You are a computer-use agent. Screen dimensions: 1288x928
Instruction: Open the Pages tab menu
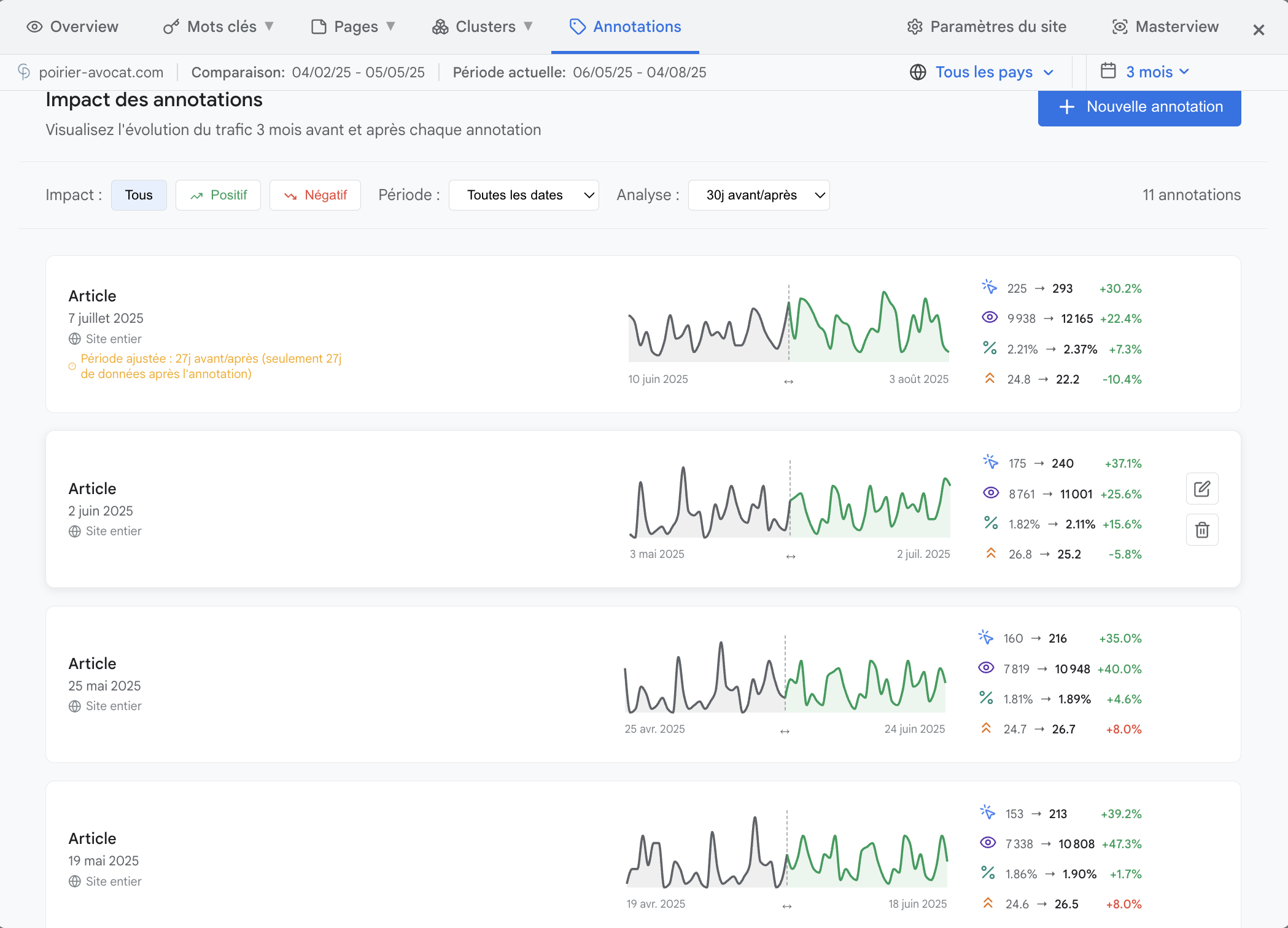coord(354,27)
